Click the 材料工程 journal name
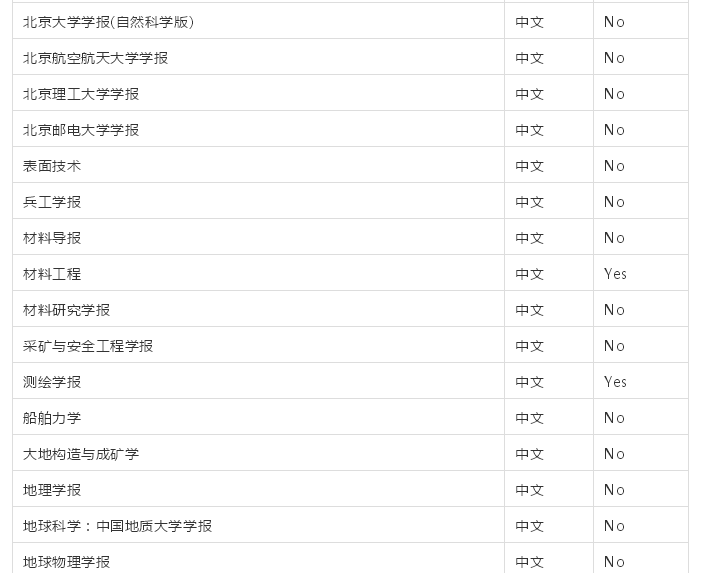This screenshot has width=702, height=573. (x=52, y=274)
